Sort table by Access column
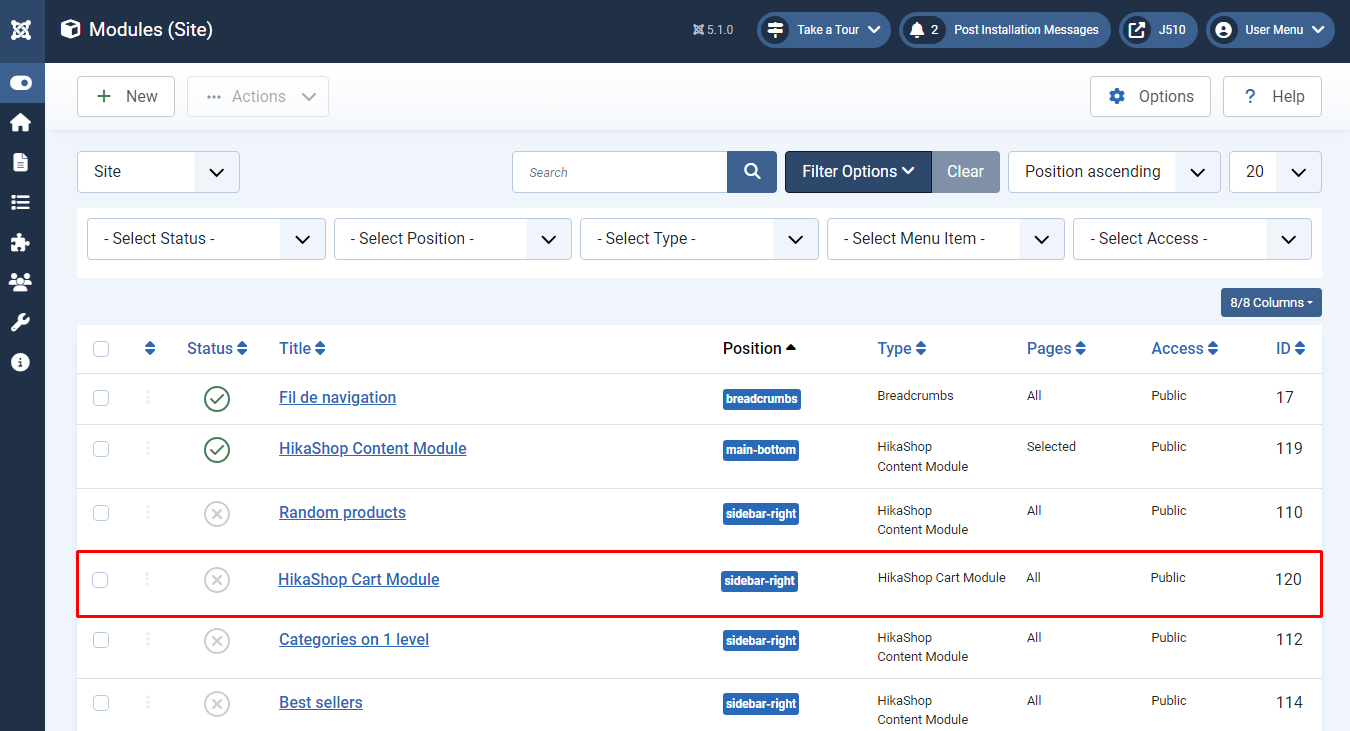Screen dimensions: 1350x731 pyautogui.click(x=1185, y=349)
